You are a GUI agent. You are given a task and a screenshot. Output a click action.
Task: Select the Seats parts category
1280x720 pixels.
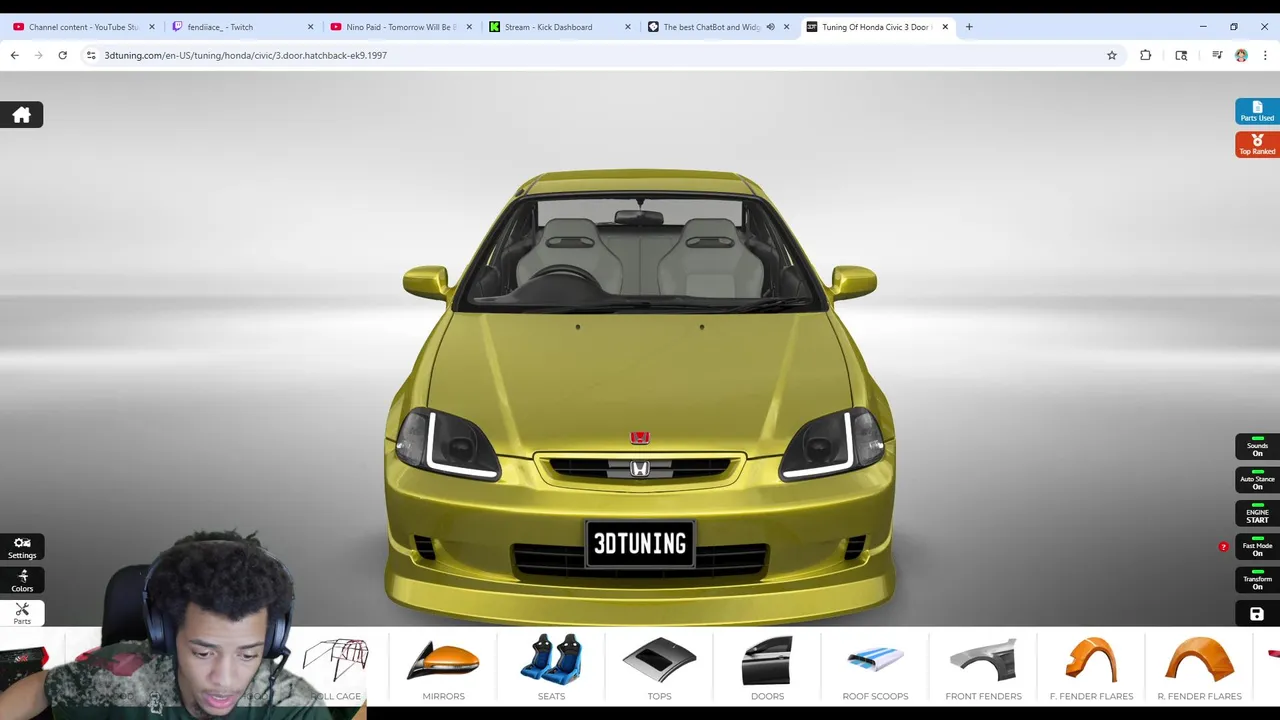coord(551,668)
